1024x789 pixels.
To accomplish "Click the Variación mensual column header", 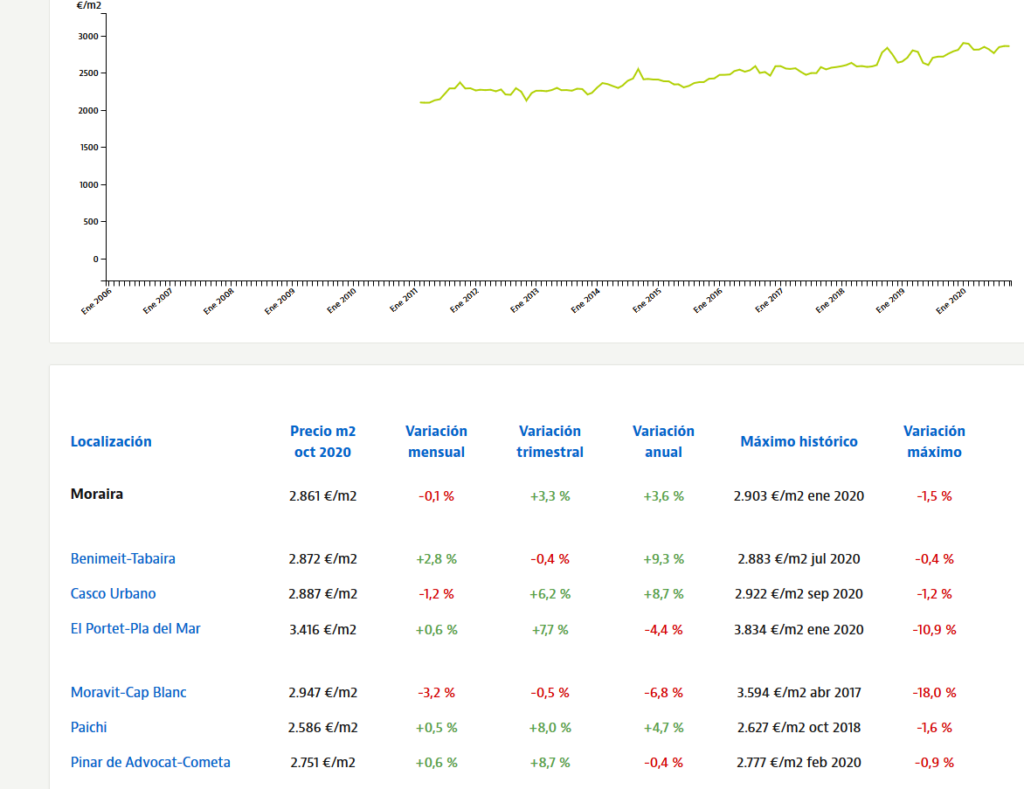I will point(436,441).
